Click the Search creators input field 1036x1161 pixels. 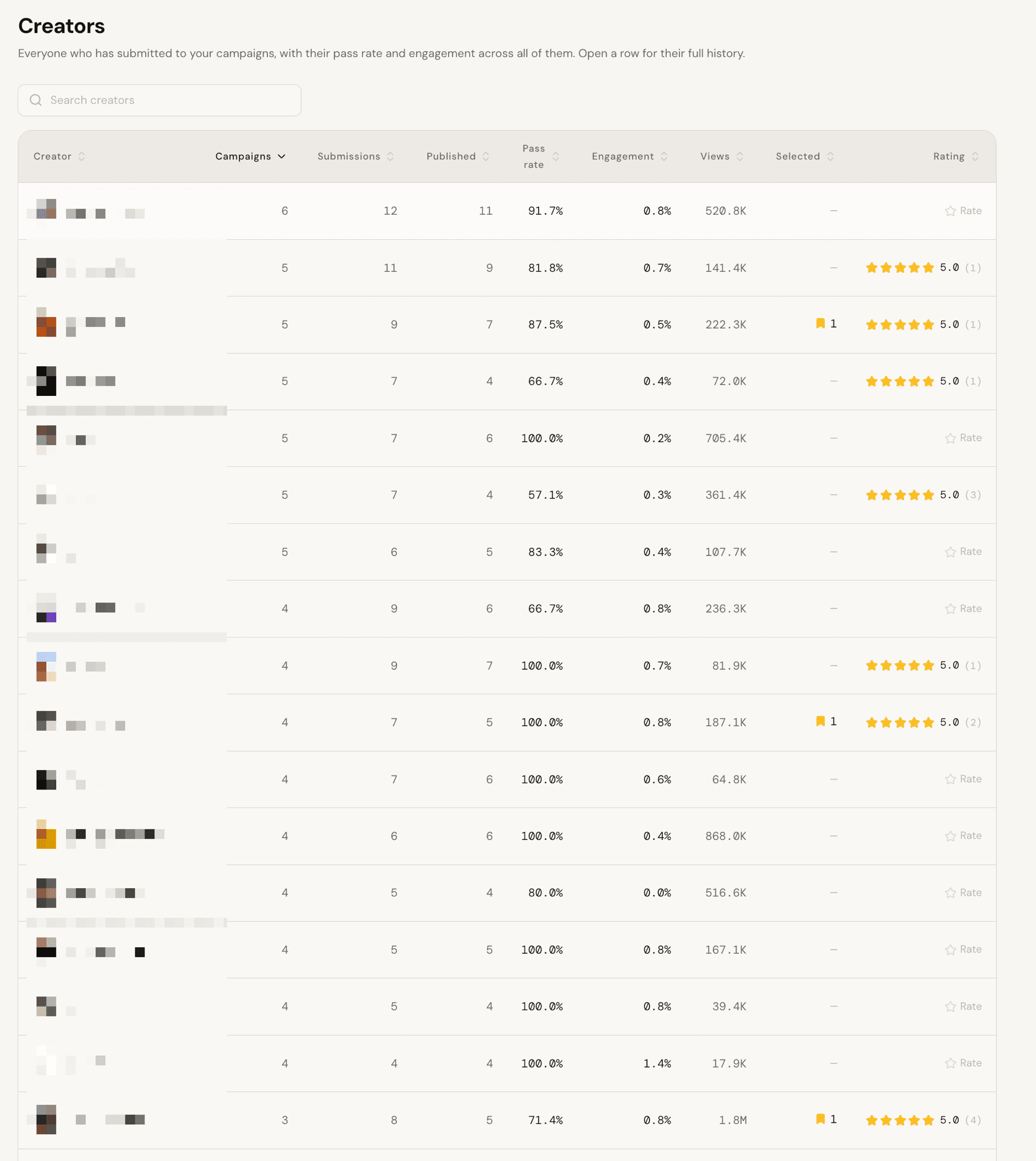pyautogui.click(x=159, y=100)
